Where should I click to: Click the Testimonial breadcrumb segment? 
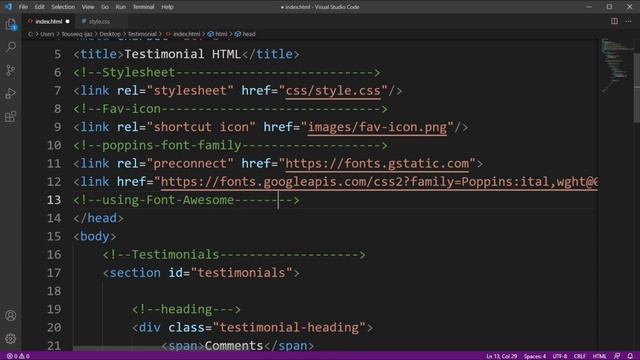click(x=142, y=34)
